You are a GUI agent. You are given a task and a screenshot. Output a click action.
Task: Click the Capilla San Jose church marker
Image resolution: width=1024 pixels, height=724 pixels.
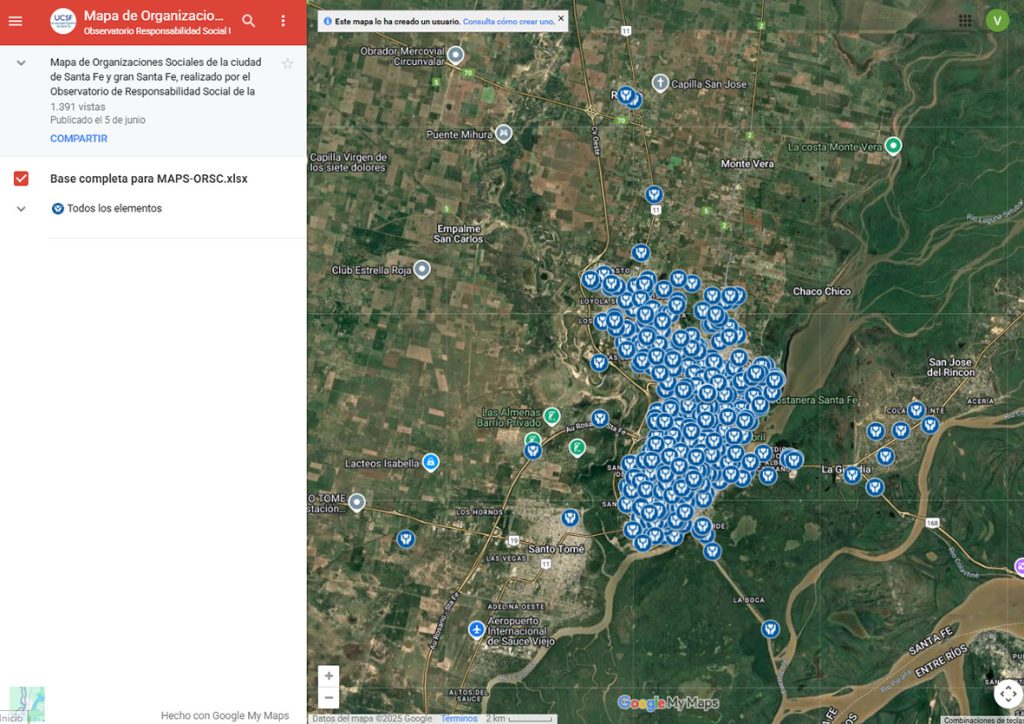[660, 83]
